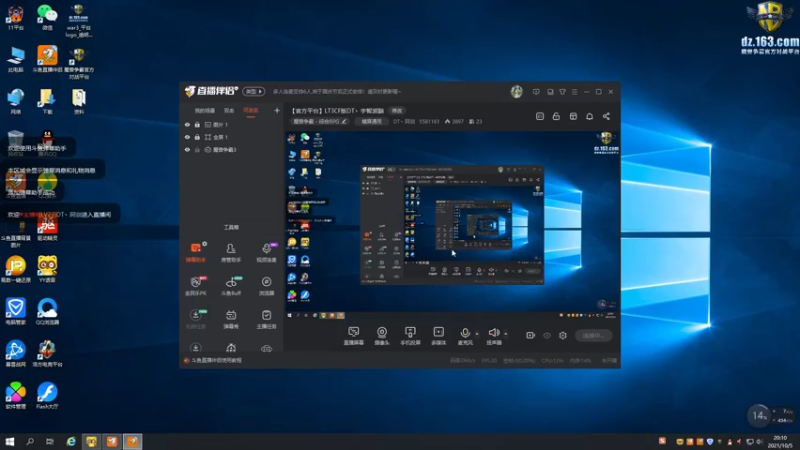Image resolution: width=800 pixels, height=450 pixels.
Task: Open the QQ浏览器 desktop icon
Action: (47, 312)
